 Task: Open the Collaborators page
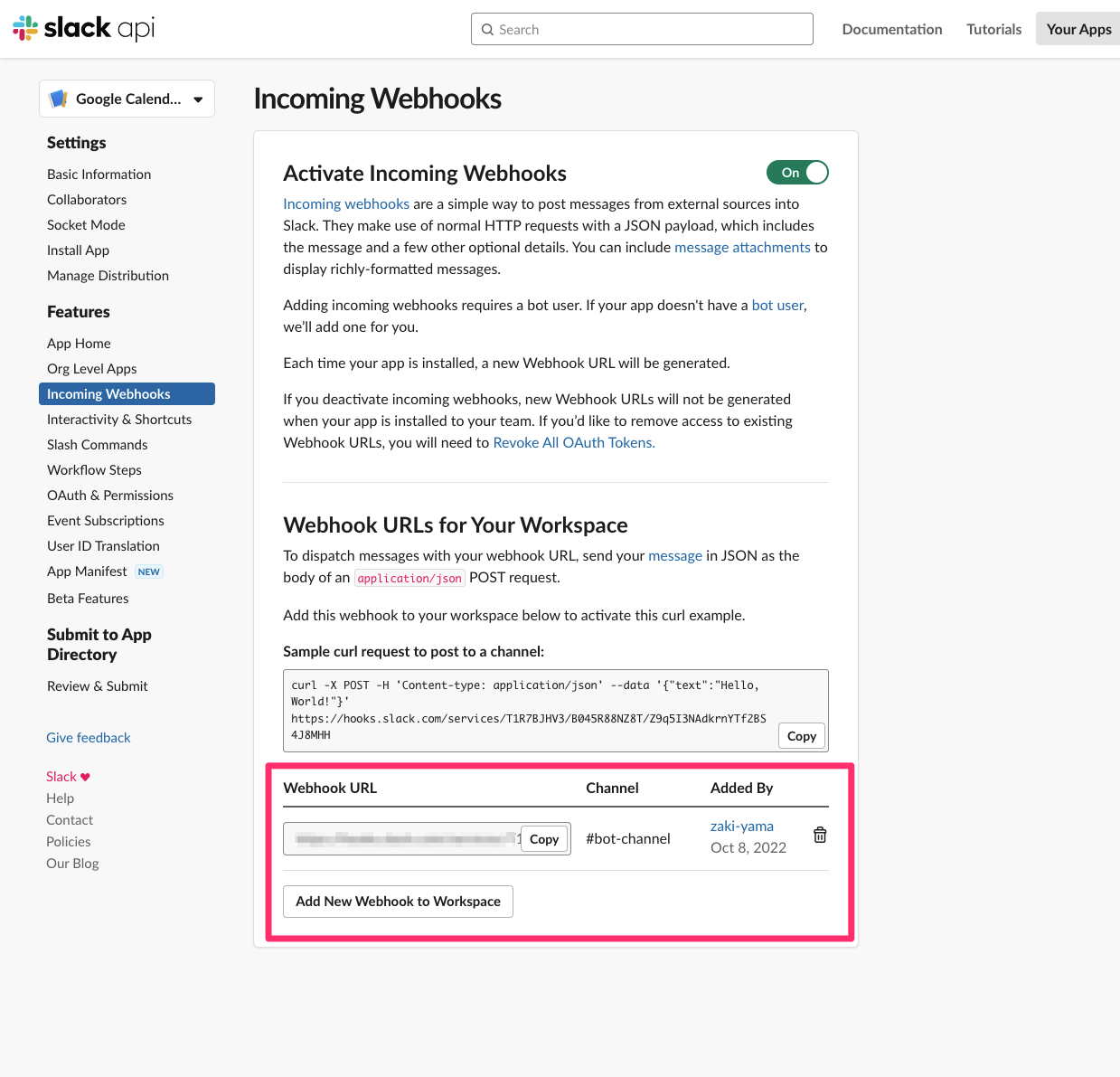(87, 199)
